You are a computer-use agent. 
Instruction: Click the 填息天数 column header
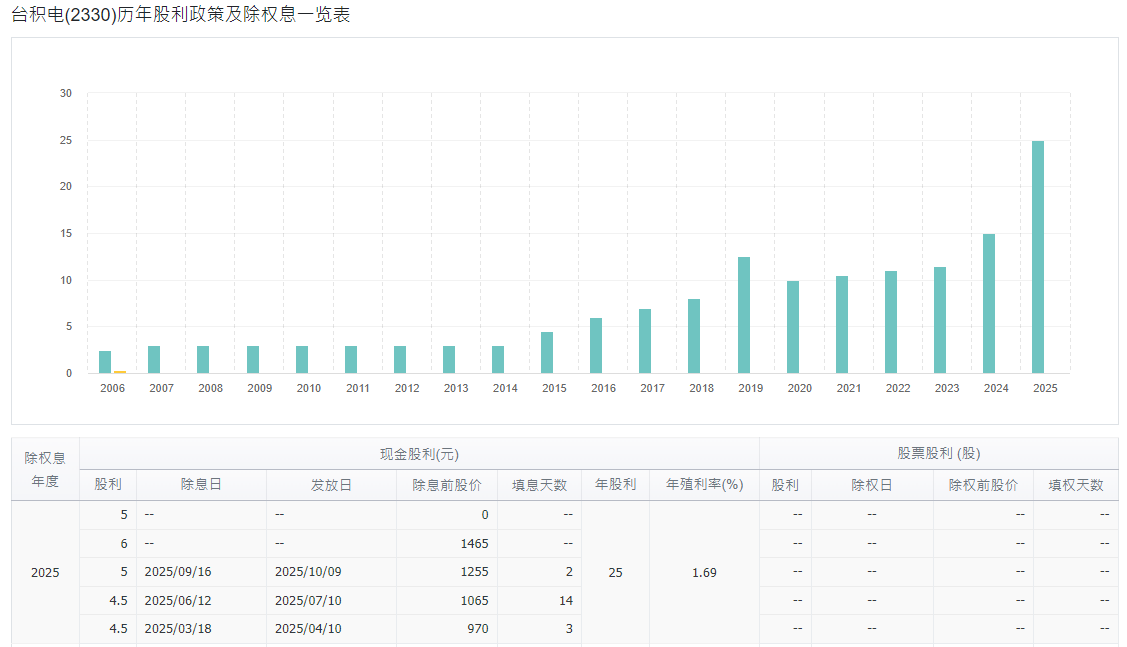point(539,485)
